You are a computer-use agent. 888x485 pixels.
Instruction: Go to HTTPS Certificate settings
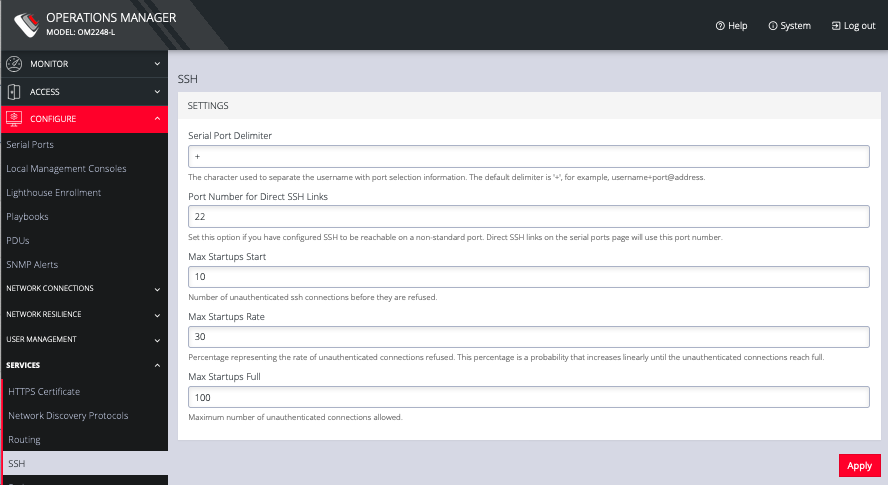pos(44,391)
